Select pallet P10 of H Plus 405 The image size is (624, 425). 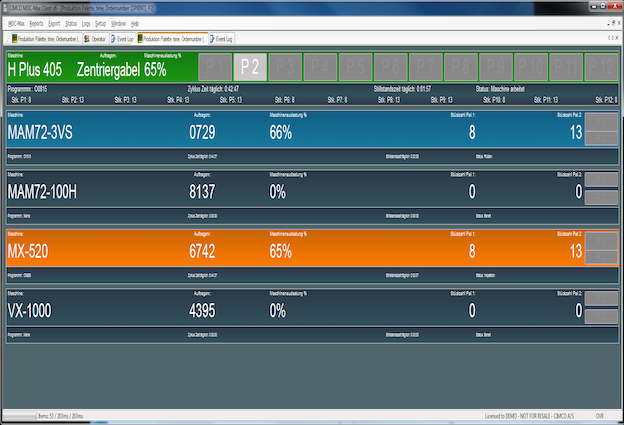pyautogui.click(x=531, y=67)
